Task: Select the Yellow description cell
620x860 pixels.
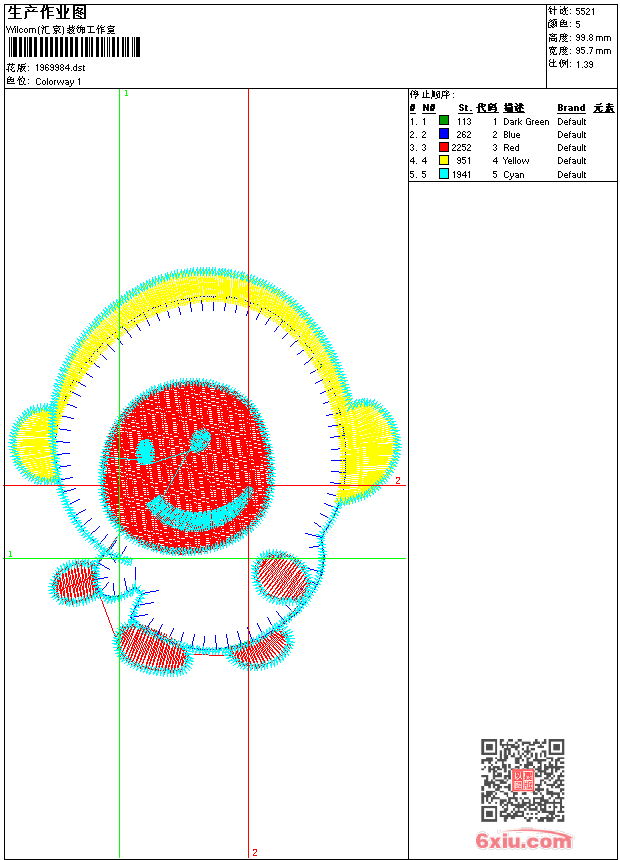Action: (x=516, y=161)
